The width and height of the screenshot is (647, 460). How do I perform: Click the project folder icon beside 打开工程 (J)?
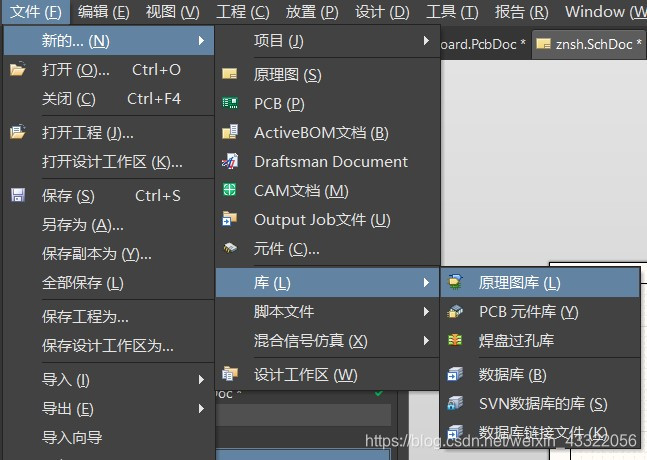[x=18, y=132]
